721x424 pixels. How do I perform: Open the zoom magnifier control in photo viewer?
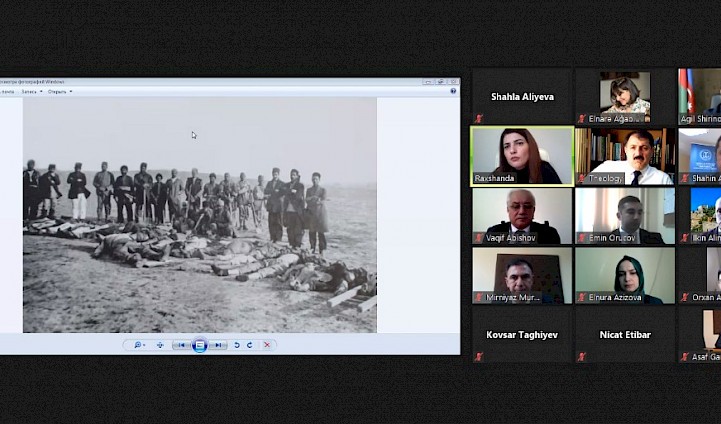pyautogui.click(x=138, y=345)
